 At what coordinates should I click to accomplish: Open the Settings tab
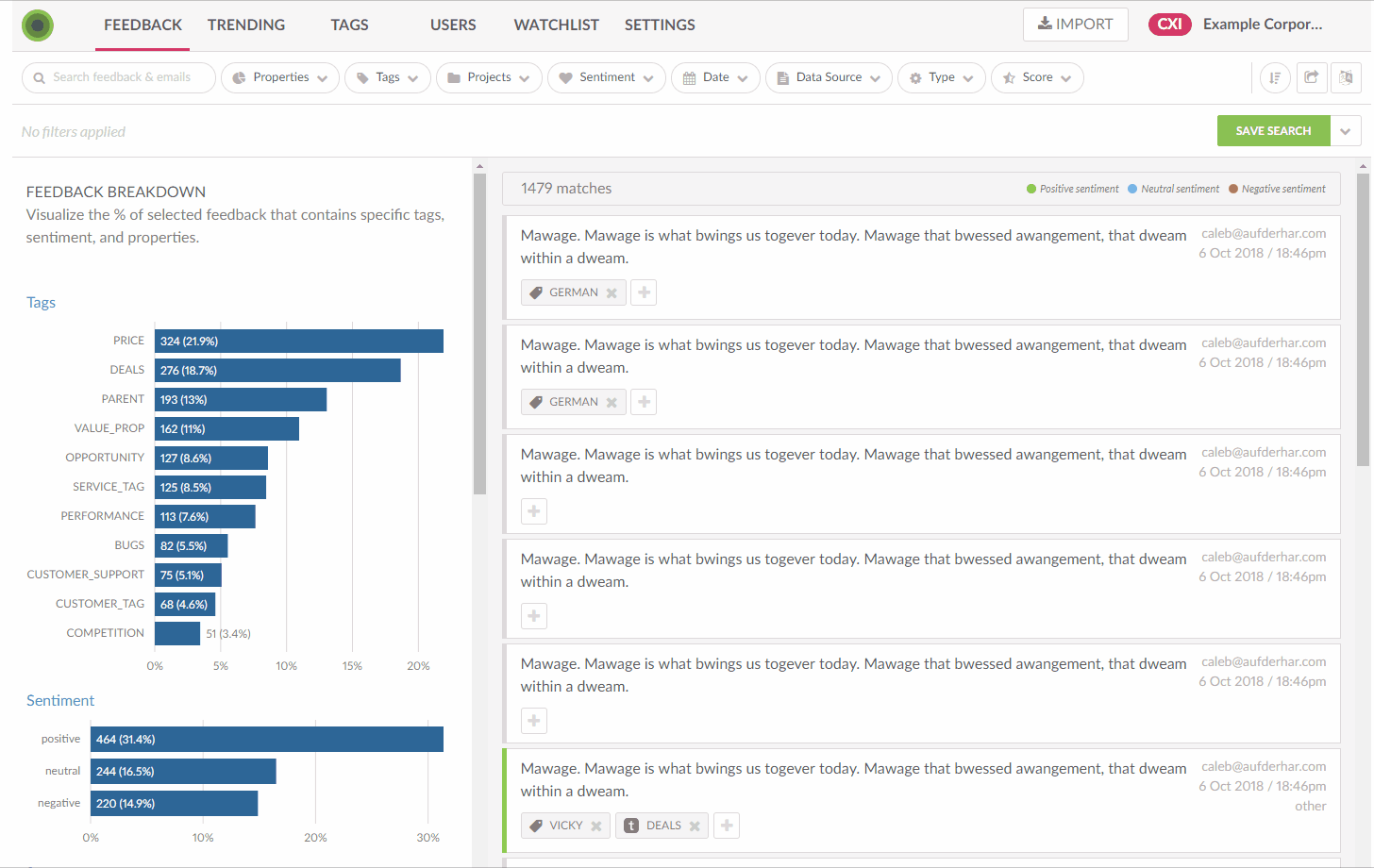point(660,25)
